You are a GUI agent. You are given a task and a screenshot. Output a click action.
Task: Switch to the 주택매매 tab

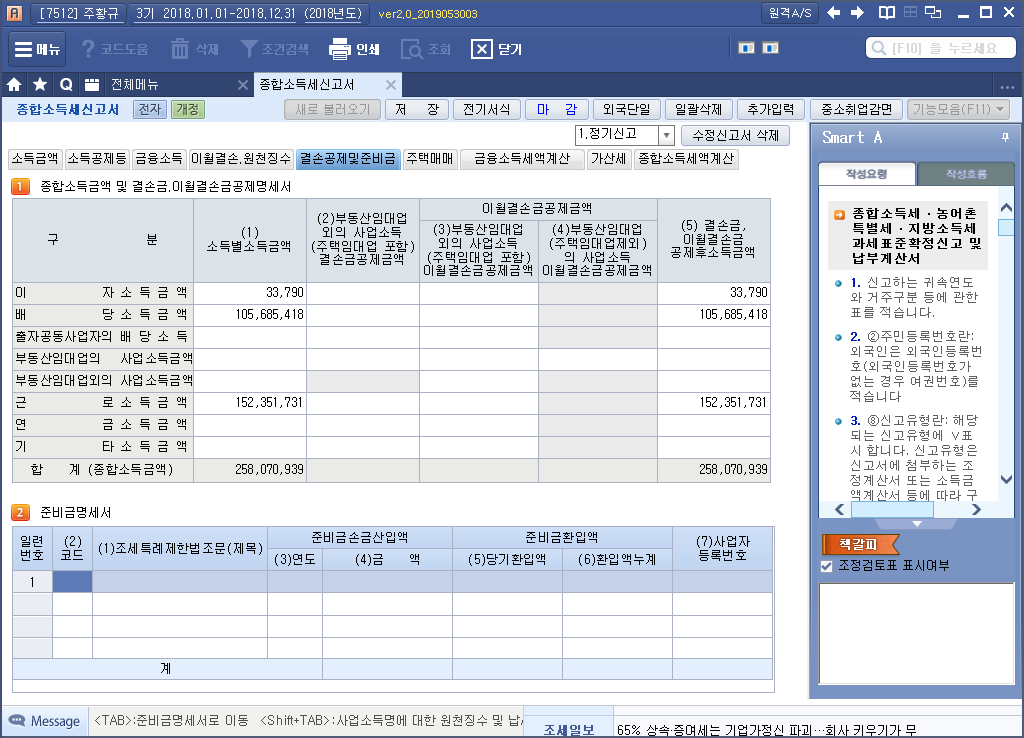[x=430, y=158]
